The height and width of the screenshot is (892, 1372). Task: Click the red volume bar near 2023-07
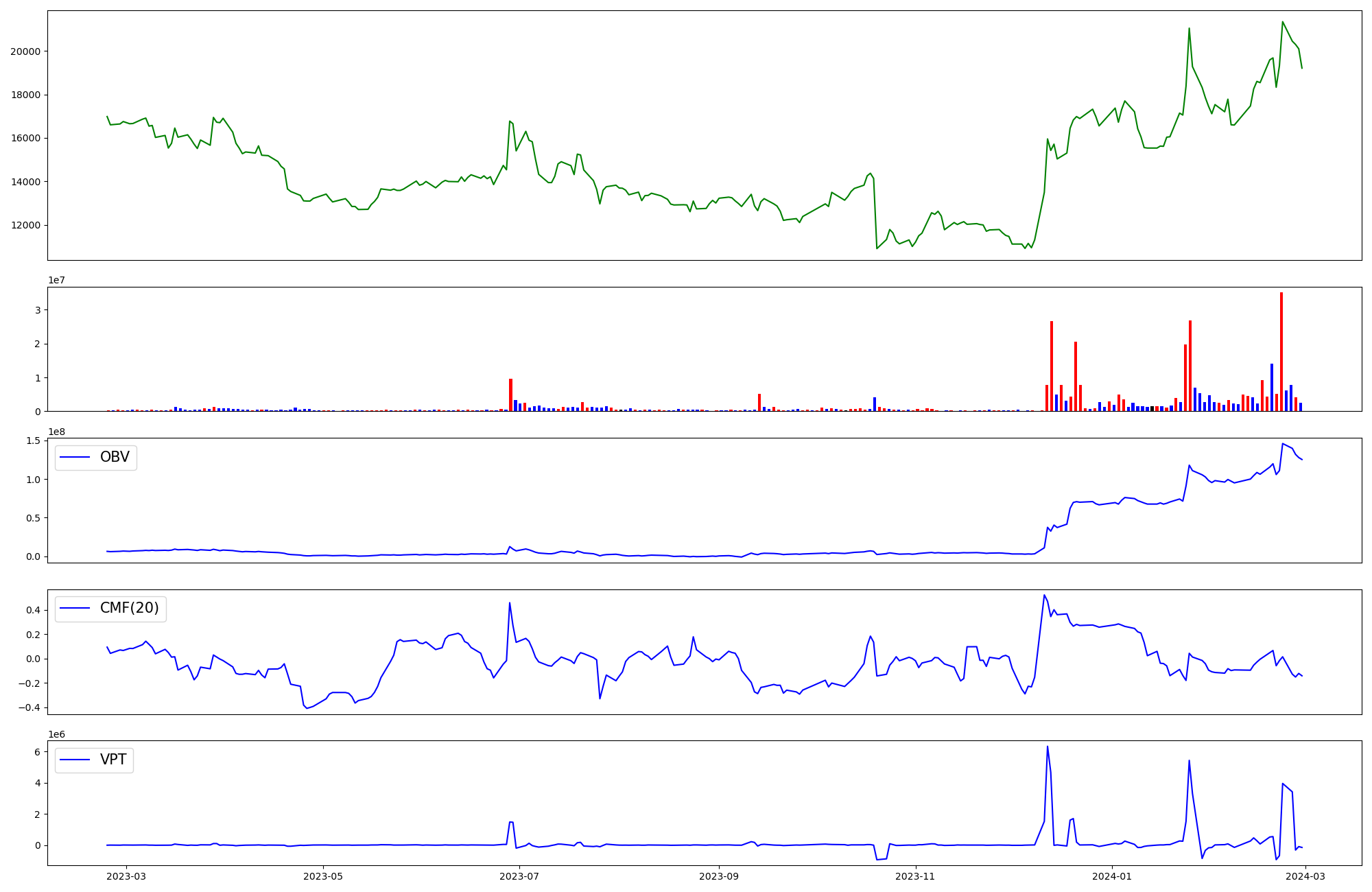tap(510, 395)
